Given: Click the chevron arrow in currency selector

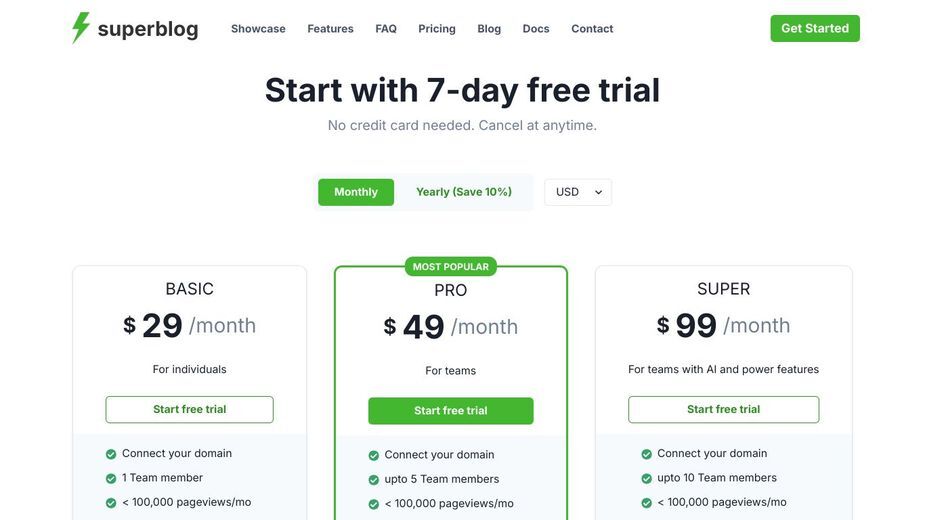Looking at the screenshot, I should [598, 192].
